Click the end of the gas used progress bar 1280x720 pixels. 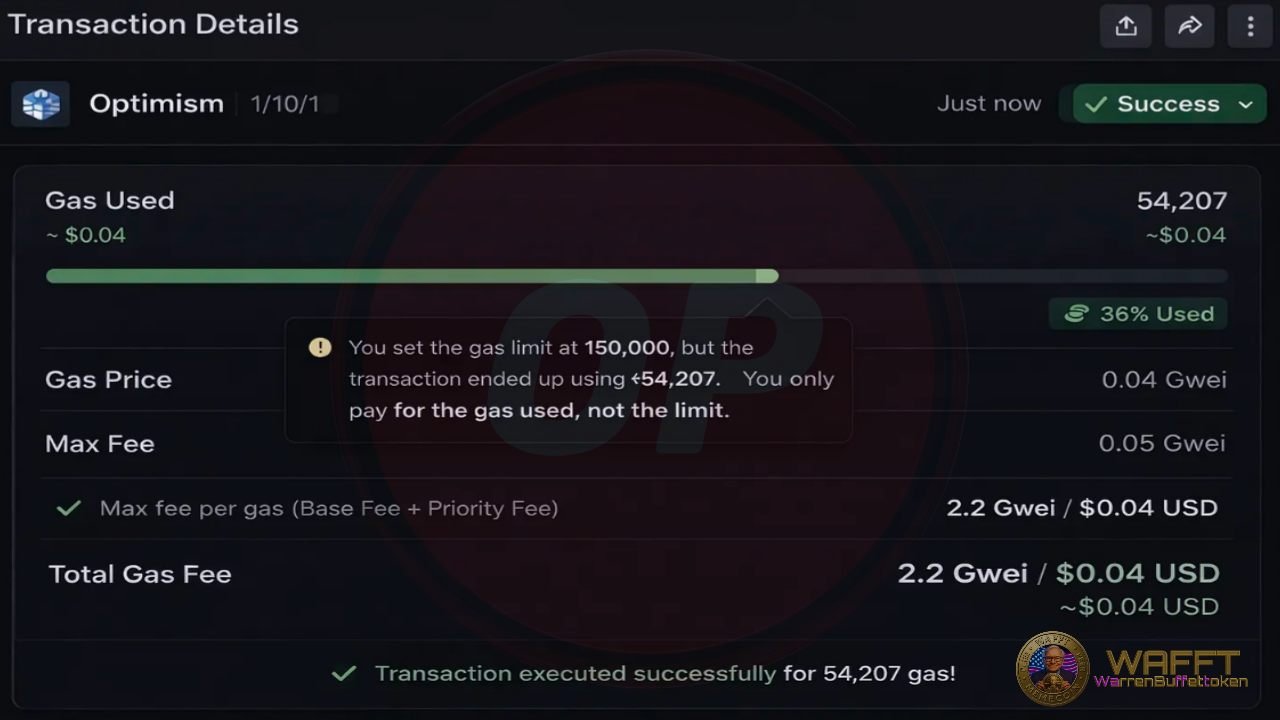[767, 276]
